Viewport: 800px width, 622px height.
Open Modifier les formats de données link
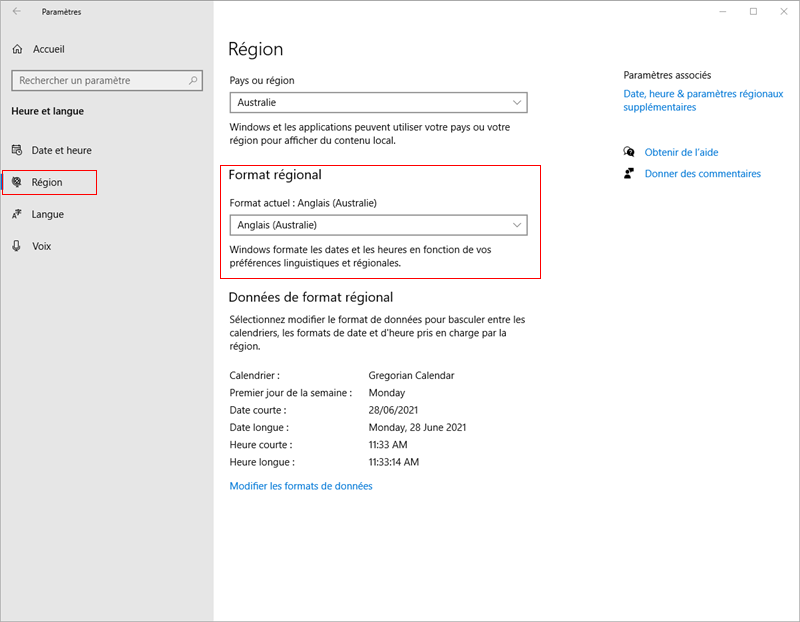[301, 486]
